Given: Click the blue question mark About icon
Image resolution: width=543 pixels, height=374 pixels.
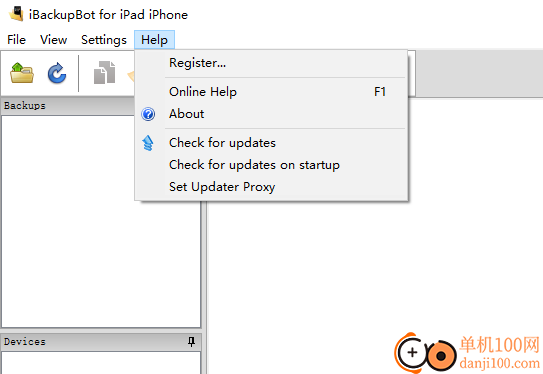Looking at the screenshot, I should 148,114.
